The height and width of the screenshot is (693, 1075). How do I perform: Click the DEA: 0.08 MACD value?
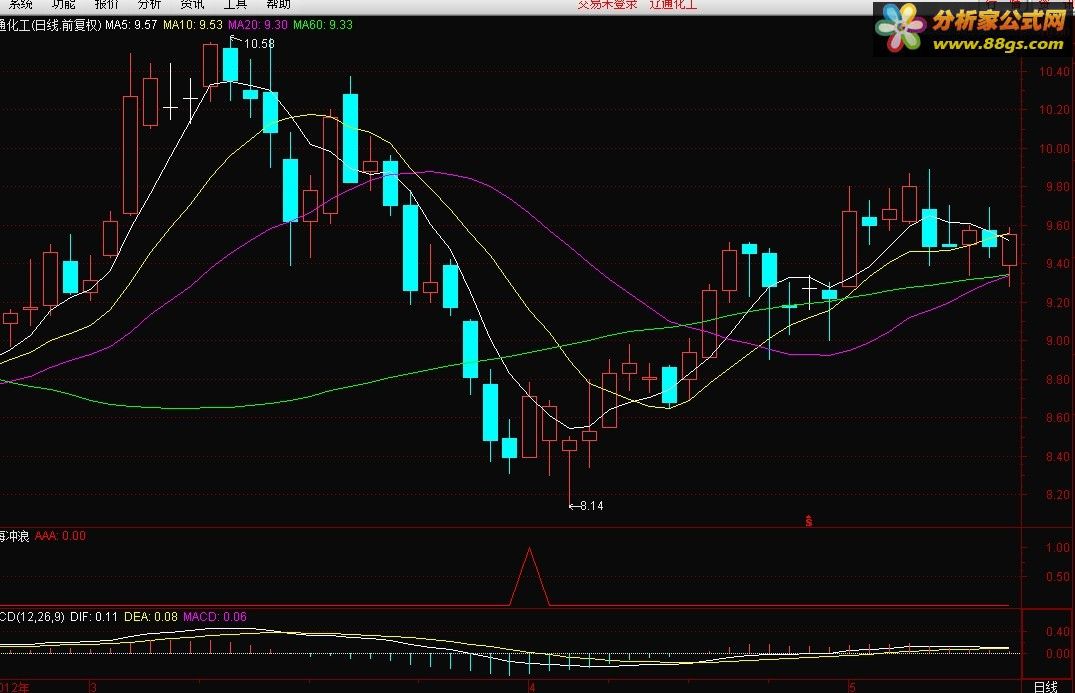click(151, 617)
